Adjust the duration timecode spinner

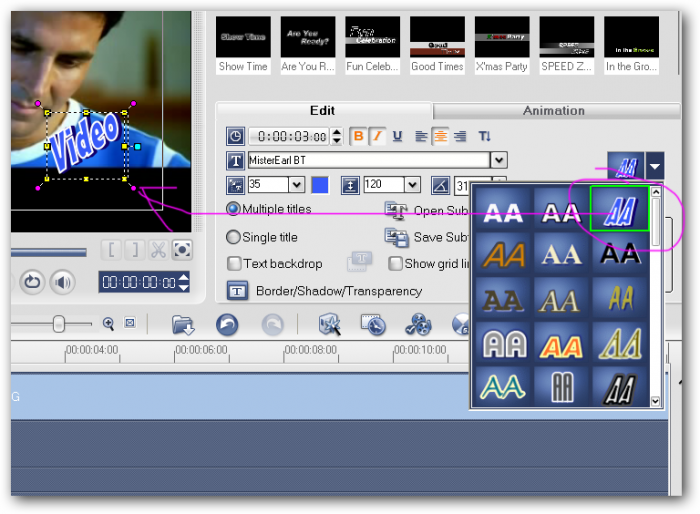(337, 136)
